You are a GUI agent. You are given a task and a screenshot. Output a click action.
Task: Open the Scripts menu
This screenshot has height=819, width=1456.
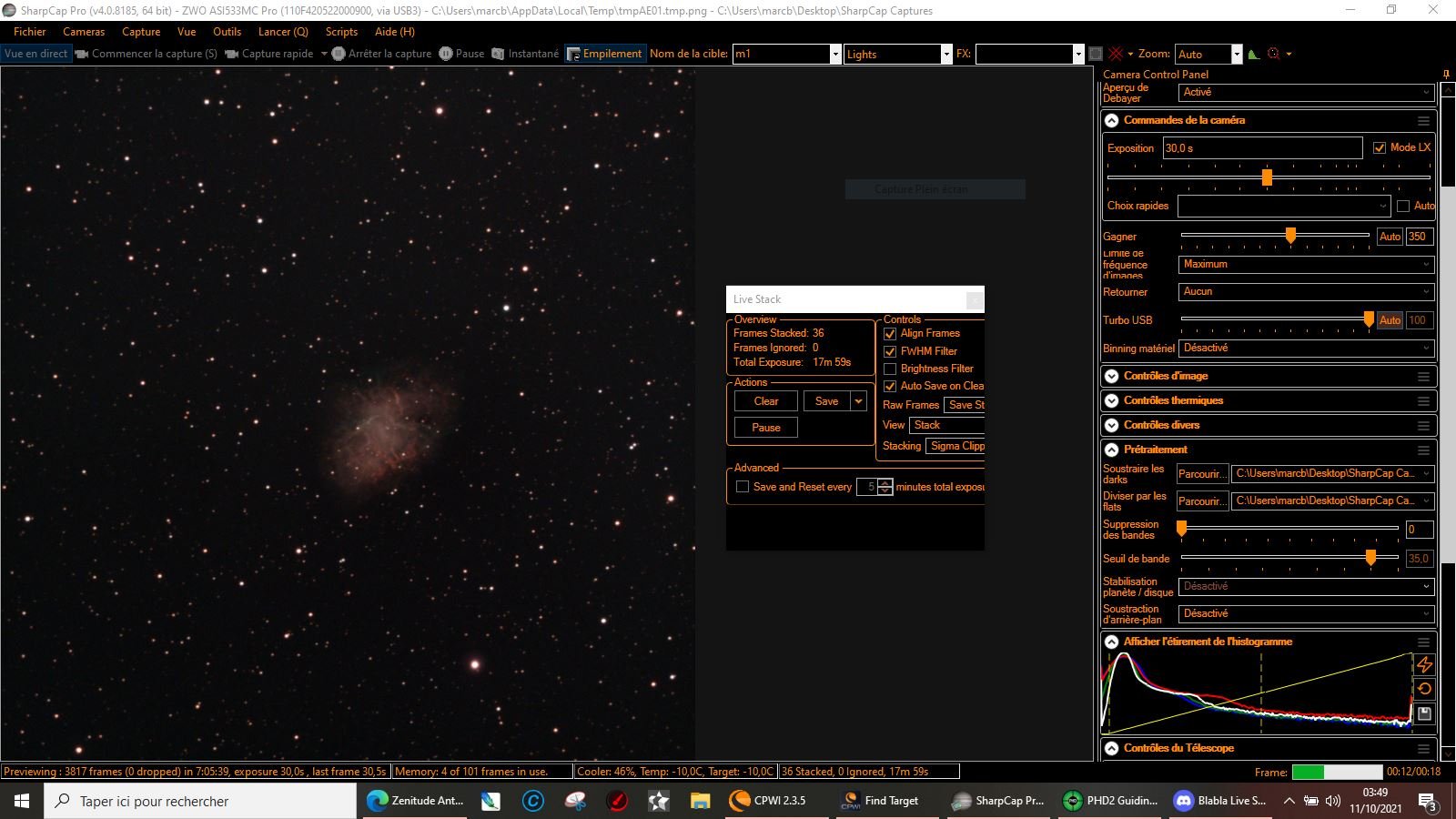[341, 32]
